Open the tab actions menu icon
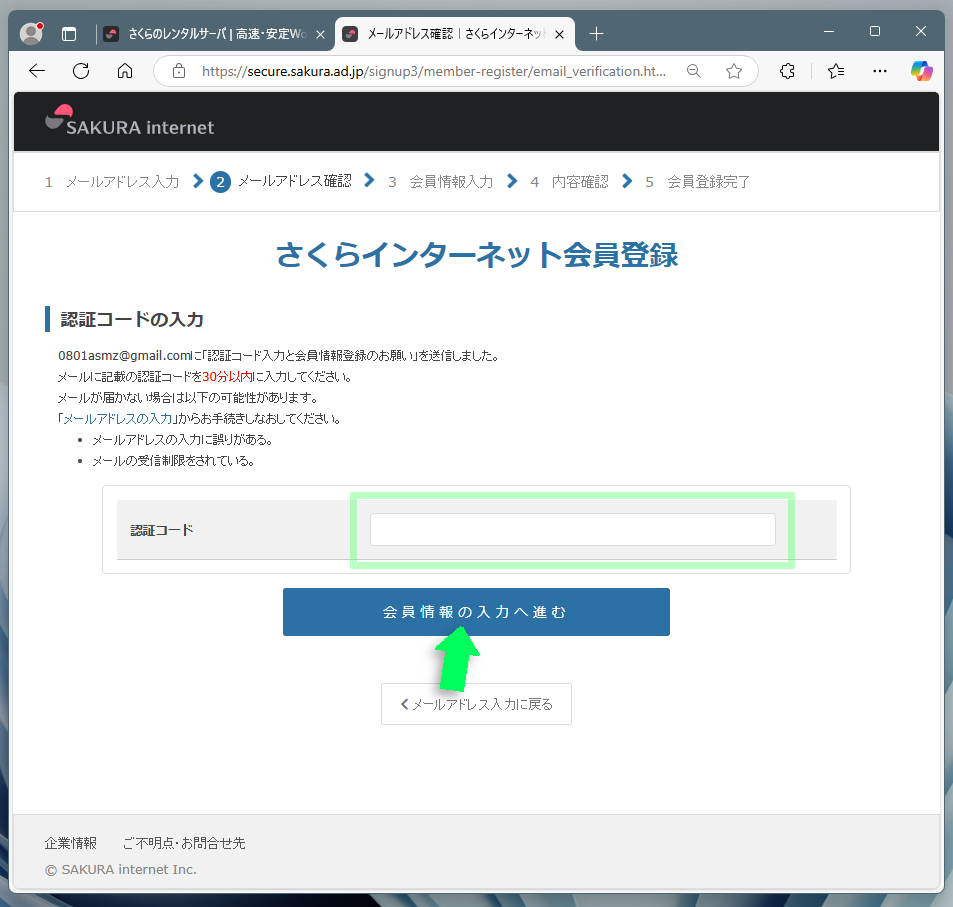The width and height of the screenshot is (953, 907). [x=69, y=34]
